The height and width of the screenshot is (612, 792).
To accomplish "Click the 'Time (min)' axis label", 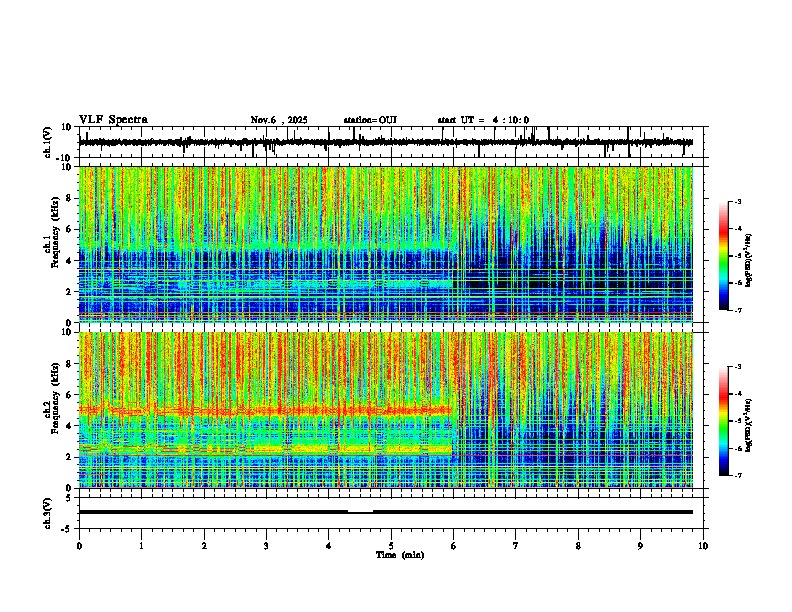I will tap(400, 555).
